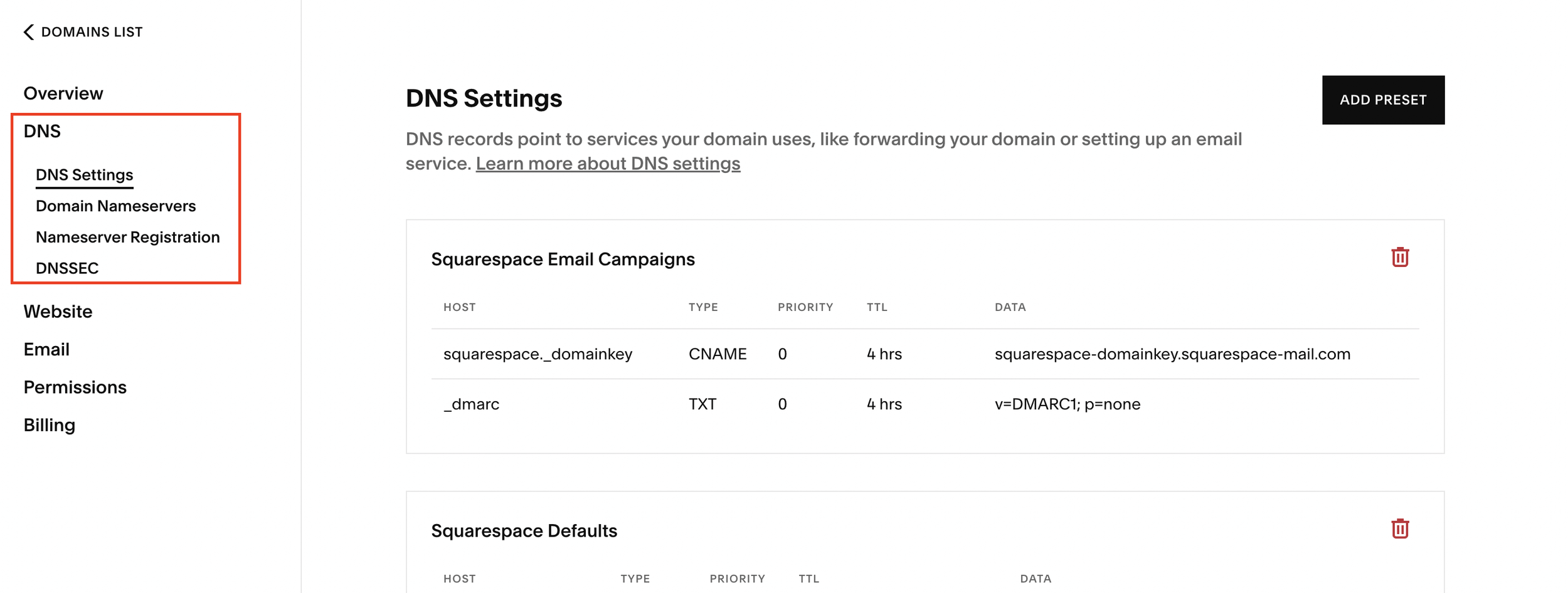The height and width of the screenshot is (593, 1568).
Task: Select the DNS Settings sidebar item
Action: tap(85, 175)
